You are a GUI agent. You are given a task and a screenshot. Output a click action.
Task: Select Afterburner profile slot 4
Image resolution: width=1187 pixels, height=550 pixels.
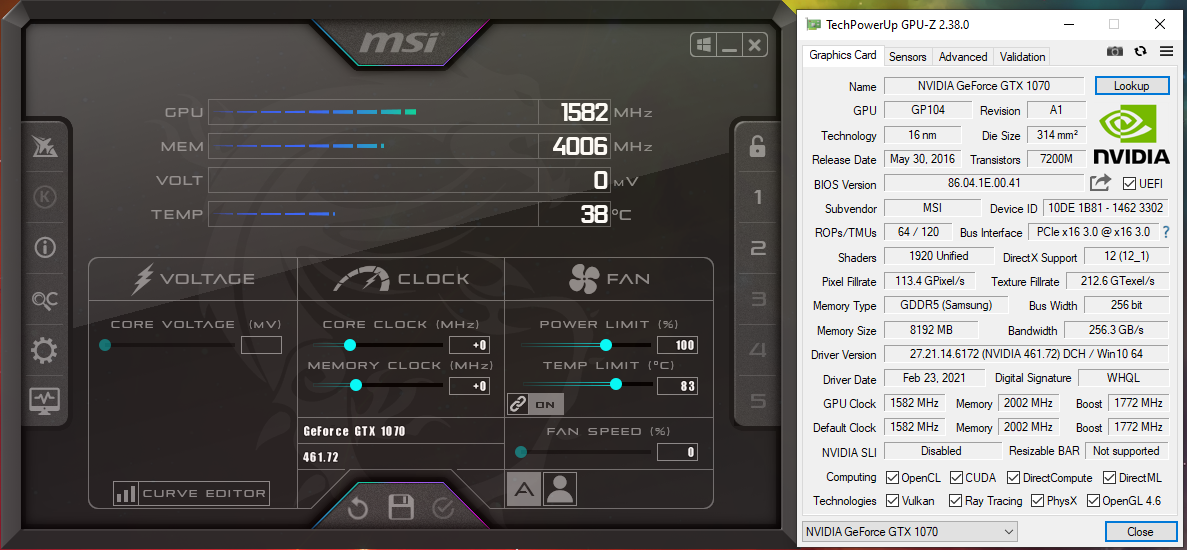757,350
